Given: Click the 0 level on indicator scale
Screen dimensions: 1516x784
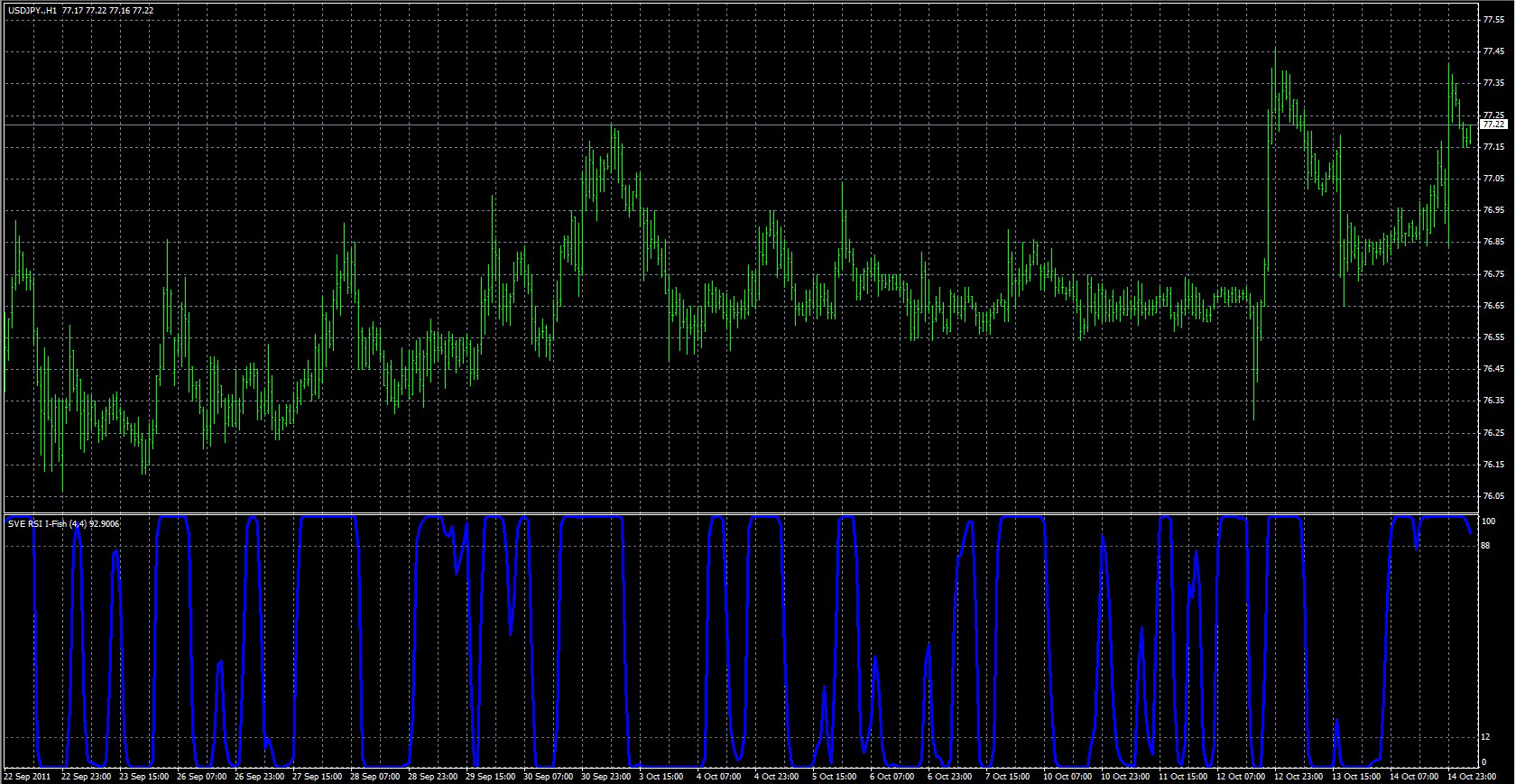Looking at the screenshot, I should tap(1484, 762).
